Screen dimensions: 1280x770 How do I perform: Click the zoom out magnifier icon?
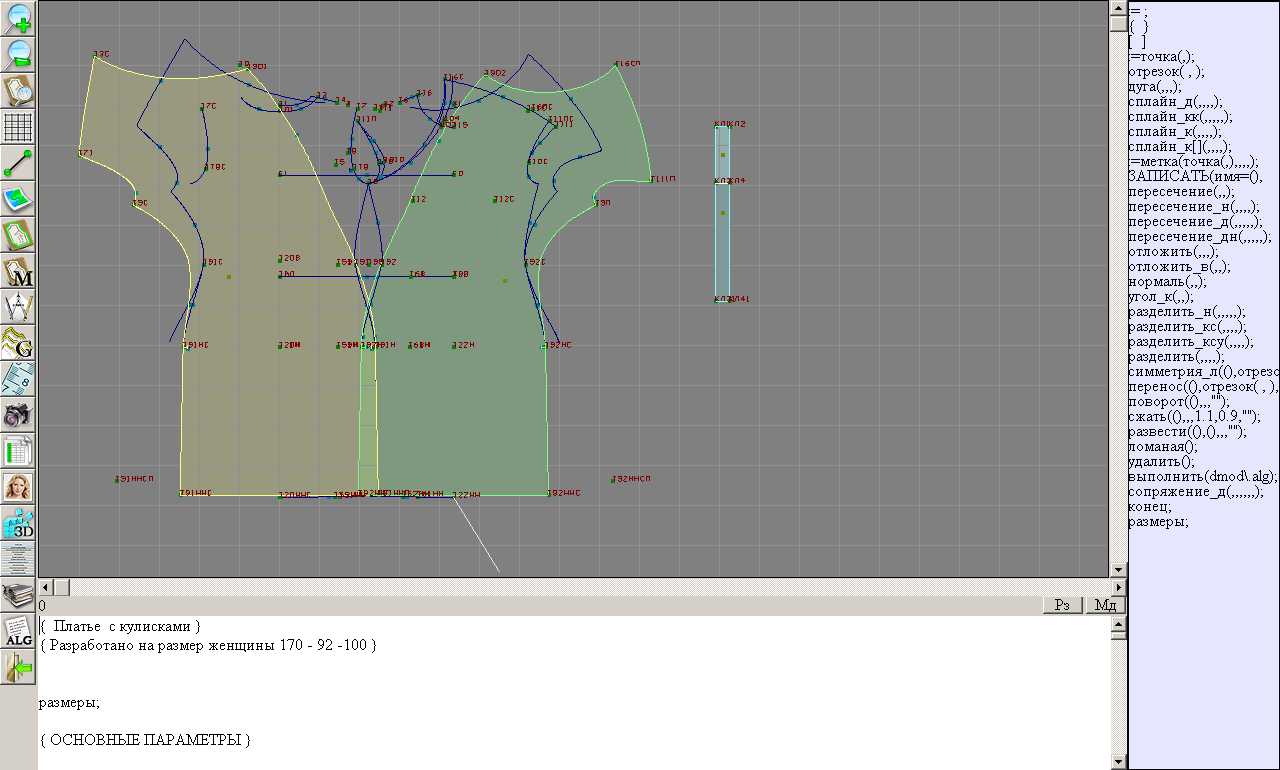19,54
